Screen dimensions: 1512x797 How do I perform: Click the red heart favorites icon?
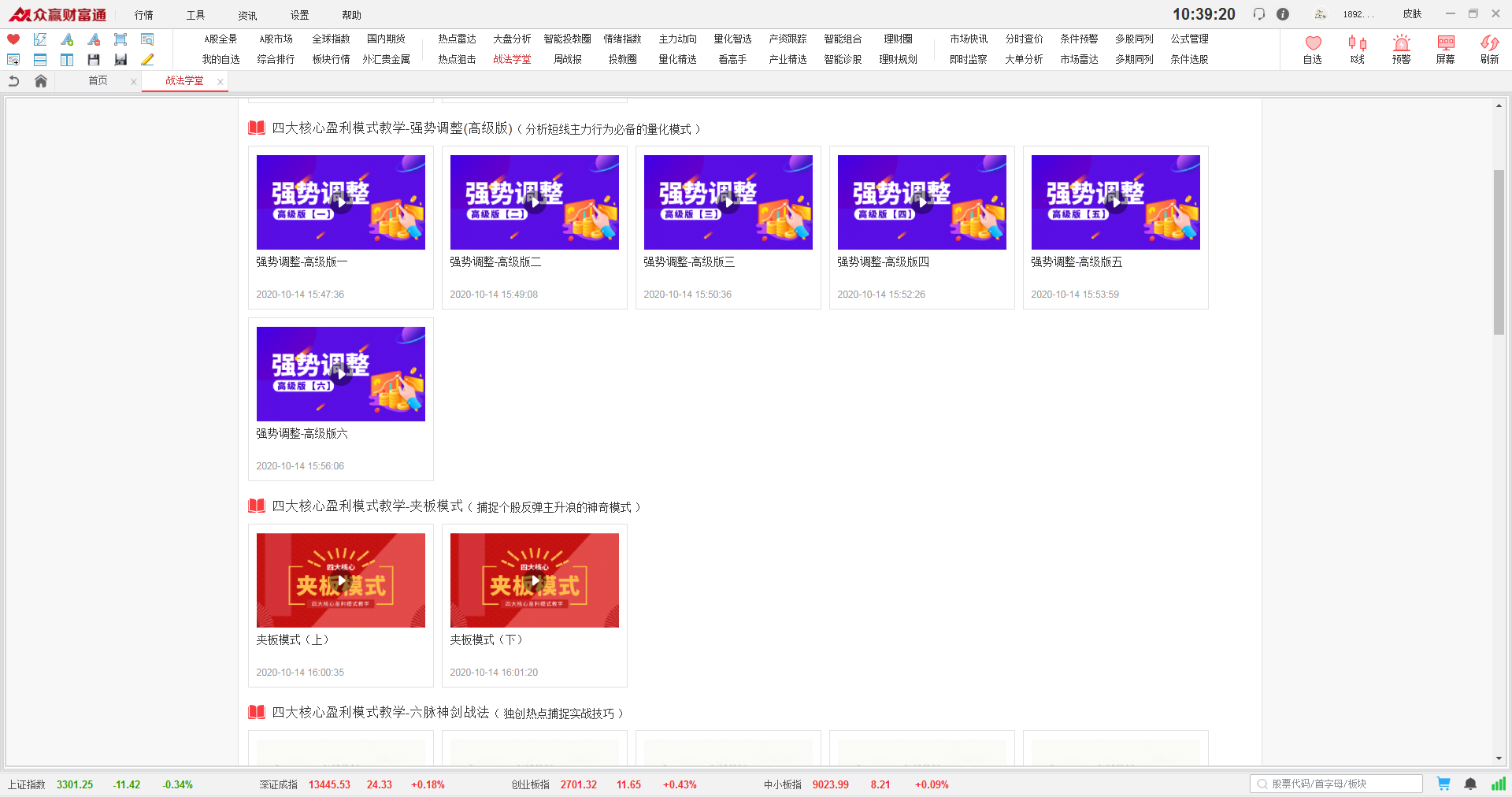(x=13, y=39)
